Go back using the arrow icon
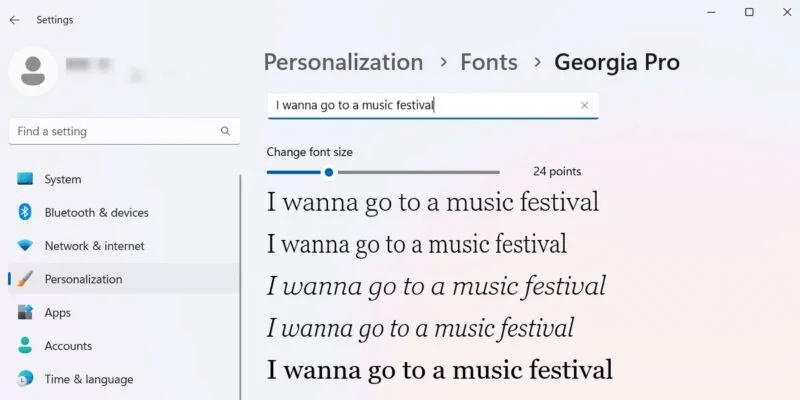Image resolution: width=800 pixels, height=400 pixels. click(x=14, y=20)
